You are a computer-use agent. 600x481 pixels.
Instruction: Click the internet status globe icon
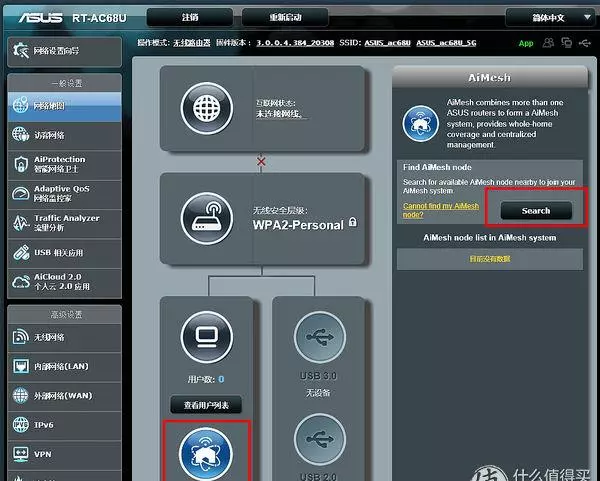(207, 108)
